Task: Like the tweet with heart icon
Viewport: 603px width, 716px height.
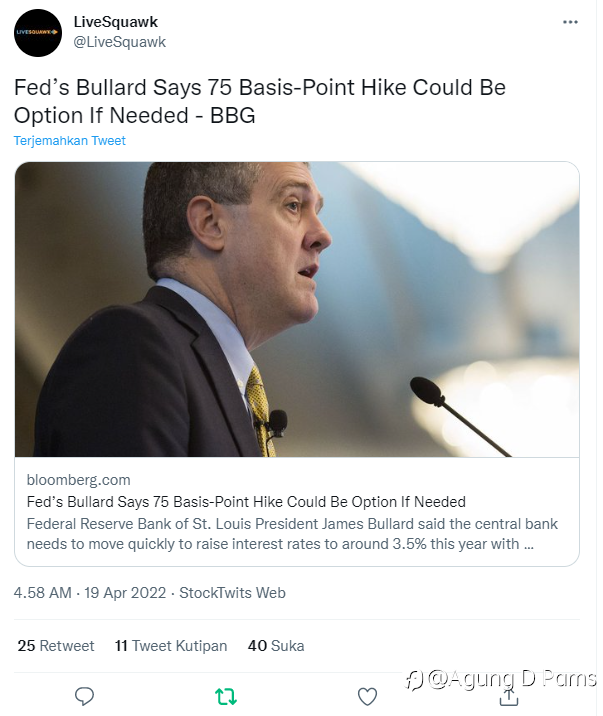Action: (367, 696)
